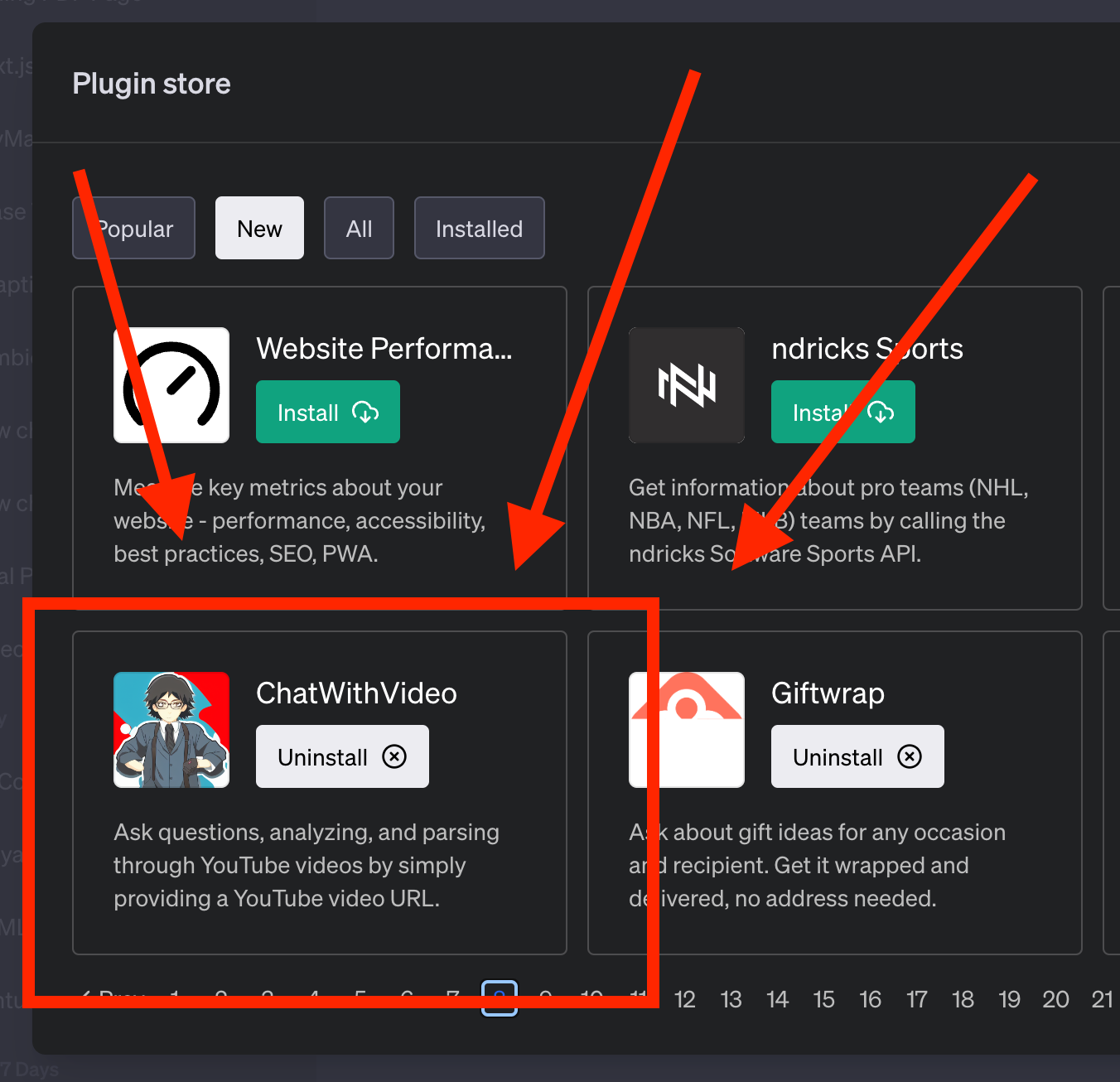The width and height of the screenshot is (1120, 1082).
Task: Open page 20 of the plugin store
Action: (1055, 999)
